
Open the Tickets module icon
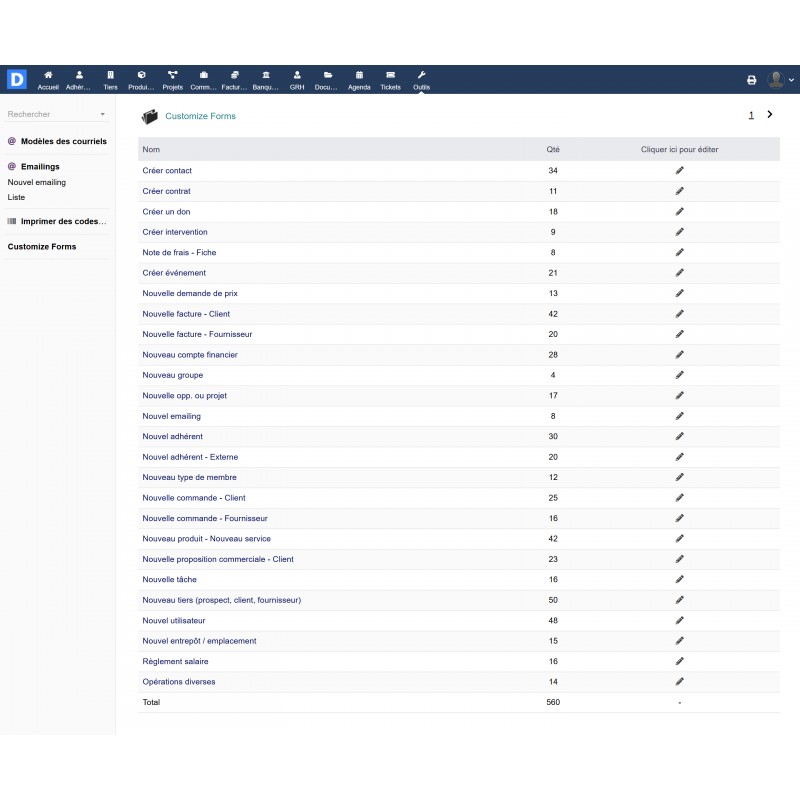[x=390, y=78]
